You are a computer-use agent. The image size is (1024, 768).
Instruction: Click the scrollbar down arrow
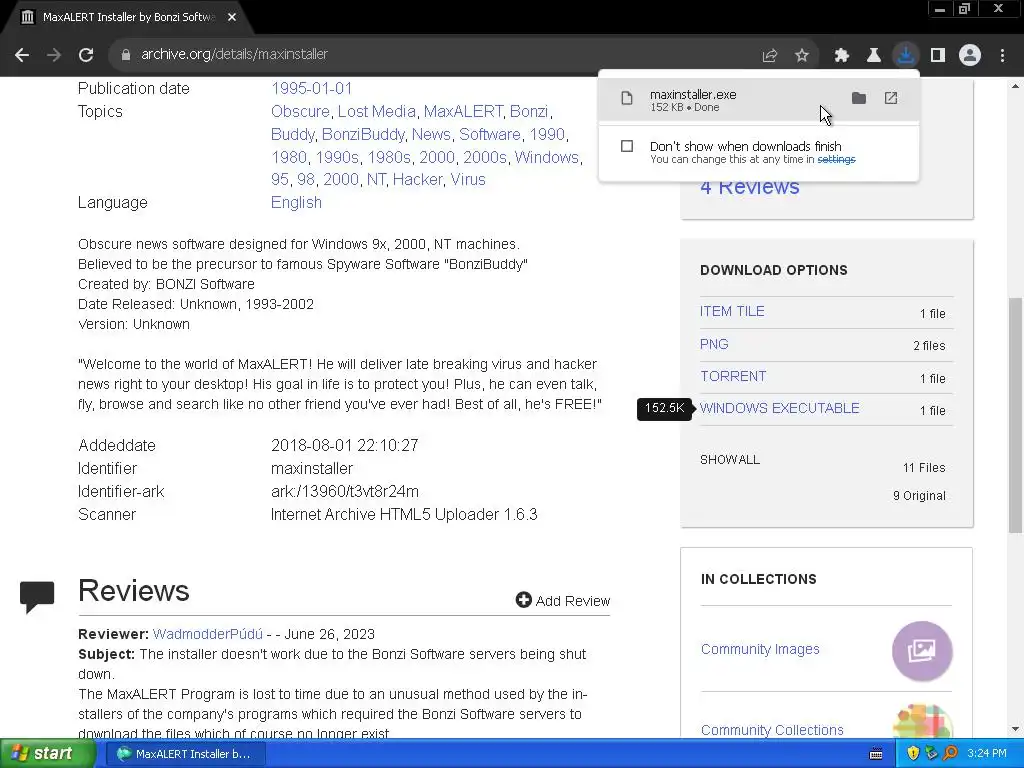tap(1015, 729)
